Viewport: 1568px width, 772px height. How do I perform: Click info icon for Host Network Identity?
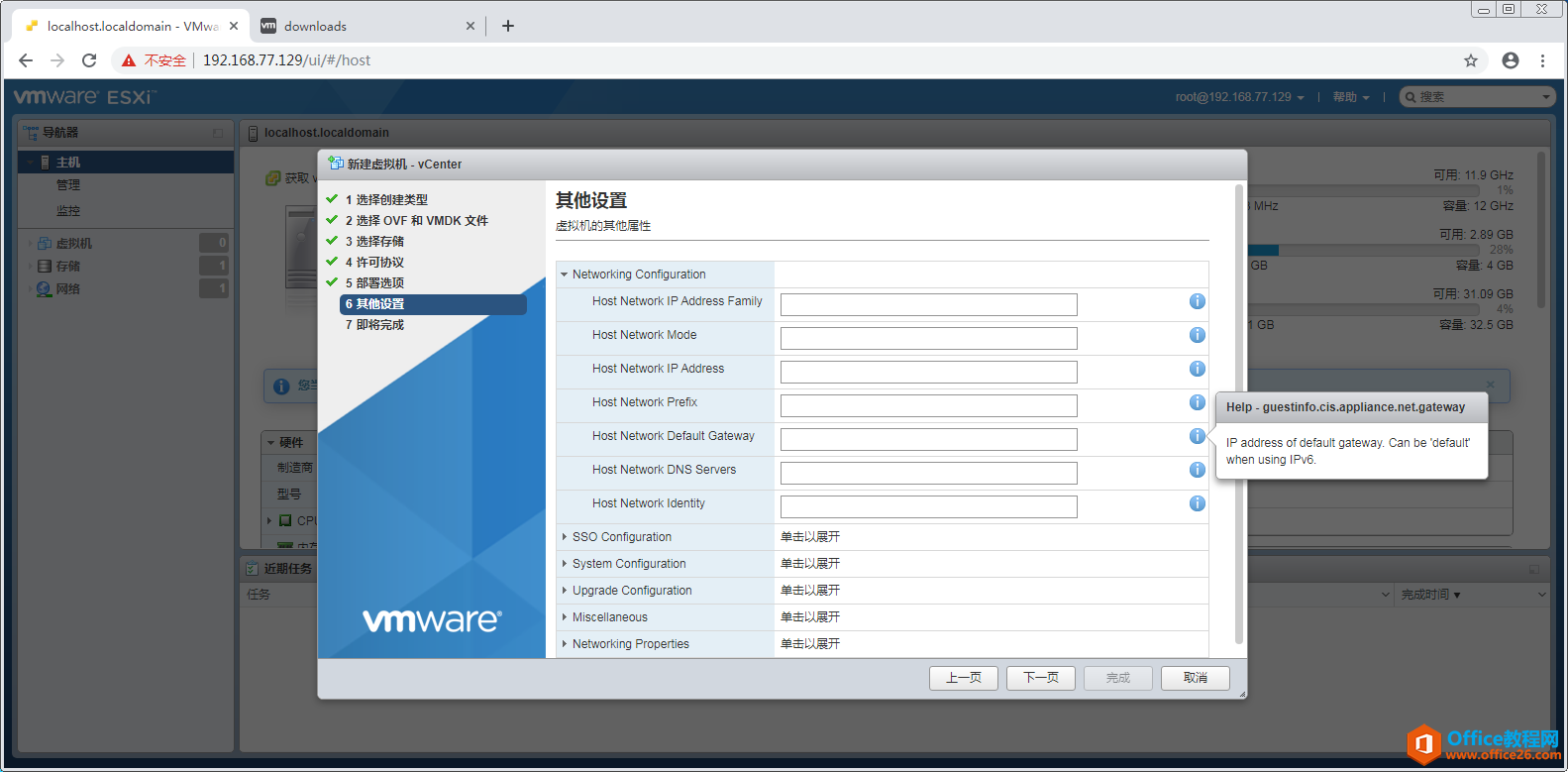(x=1198, y=503)
